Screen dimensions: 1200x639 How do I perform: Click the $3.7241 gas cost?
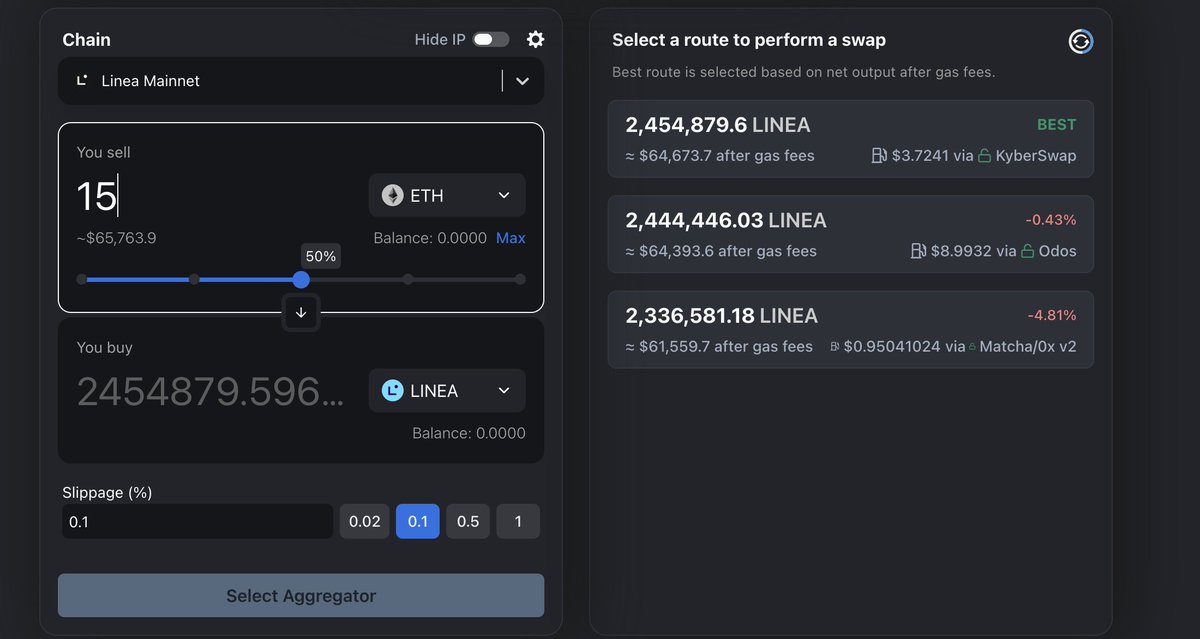pos(920,155)
